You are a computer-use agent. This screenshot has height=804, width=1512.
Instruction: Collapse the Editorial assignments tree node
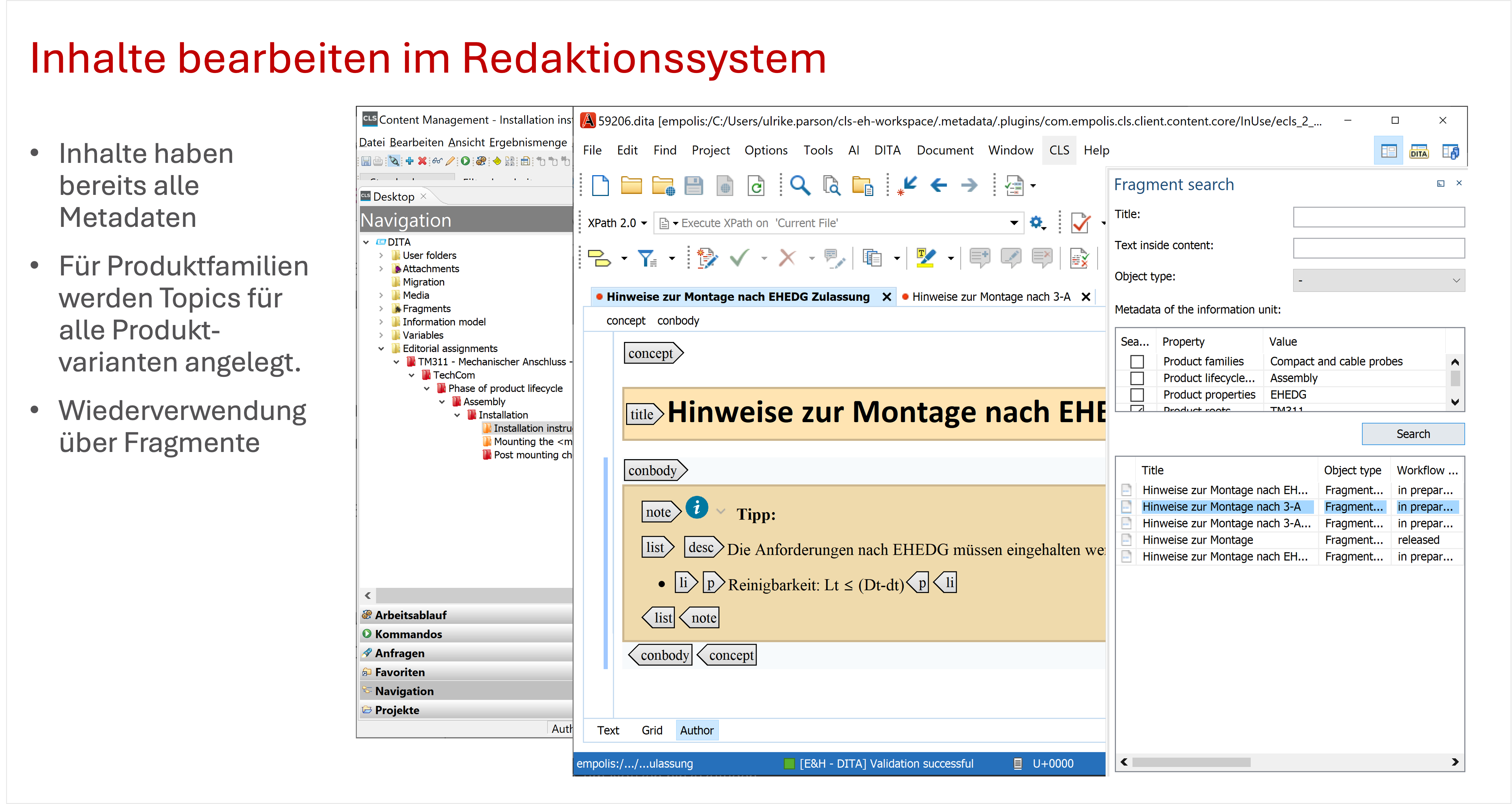(381, 348)
